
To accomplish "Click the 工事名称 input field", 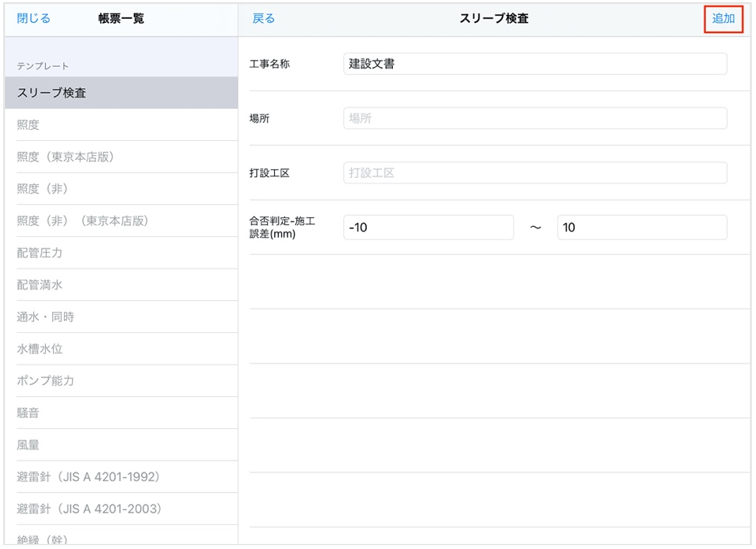I will pos(534,64).
